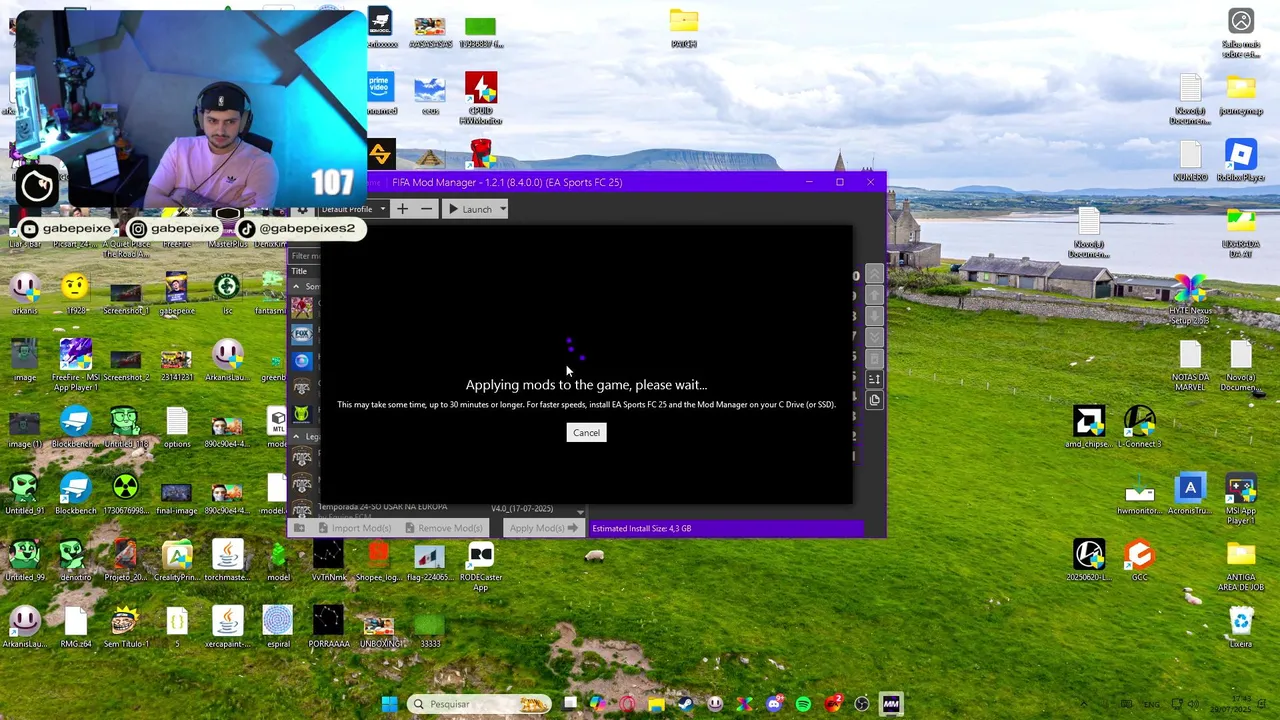Image resolution: width=1280 pixels, height=720 pixels.
Task: Open the MSI App Player 1 desktop icon
Action: tap(1241, 498)
